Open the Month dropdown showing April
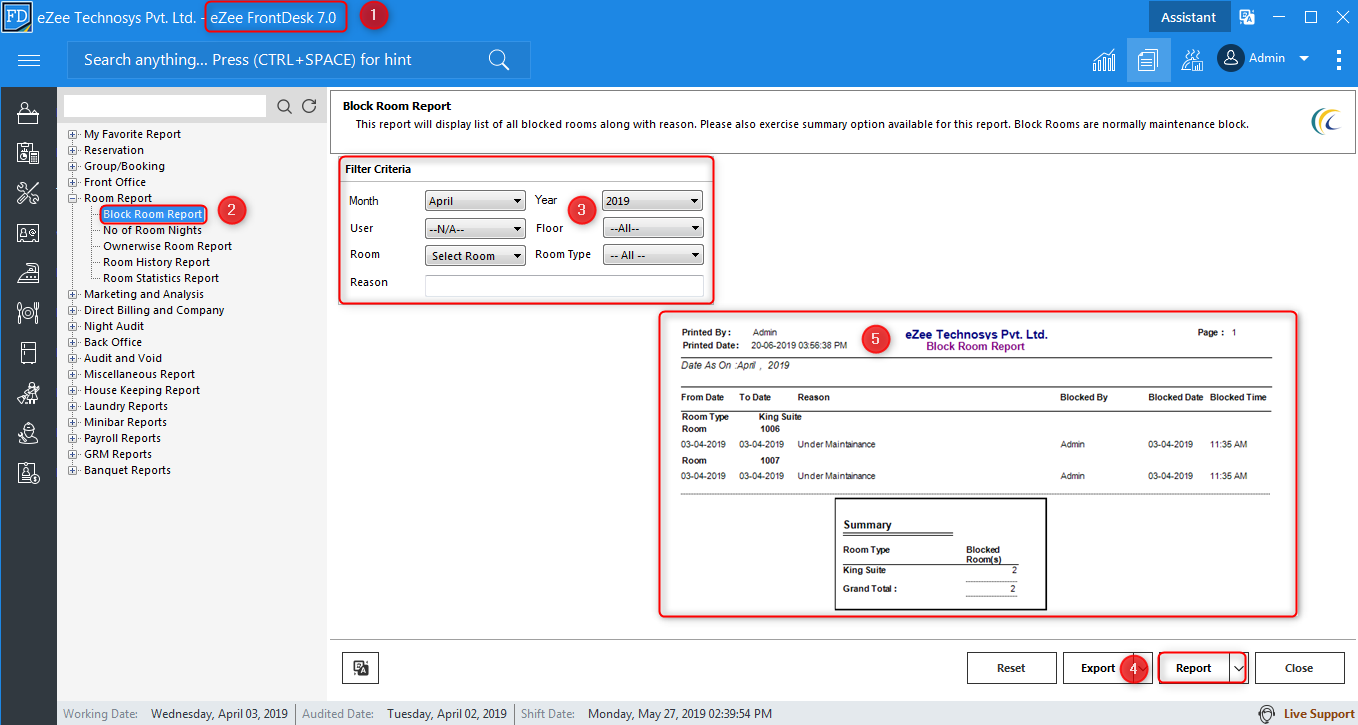Image resolution: width=1358 pixels, height=725 pixels. pos(475,201)
